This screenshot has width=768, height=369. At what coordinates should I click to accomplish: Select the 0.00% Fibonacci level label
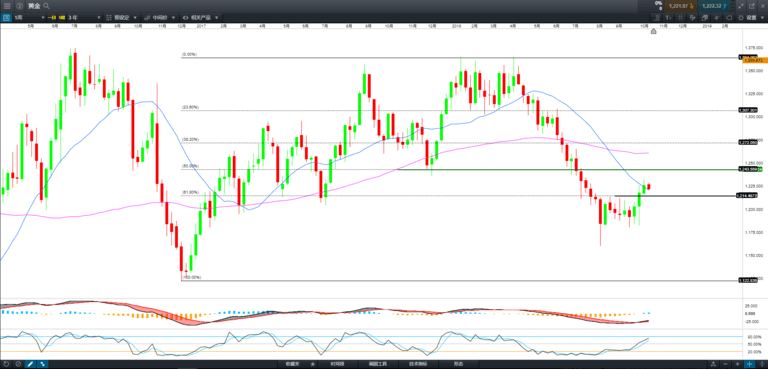click(190, 54)
